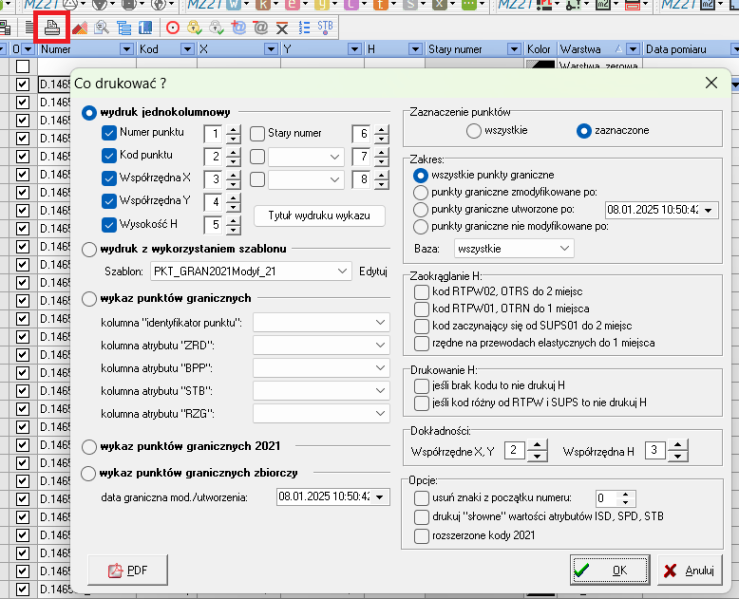The width and height of the screenshot is (739, 599).
Task: Open kolumna atrybutu STB dropdown
Action: (321, 390)
